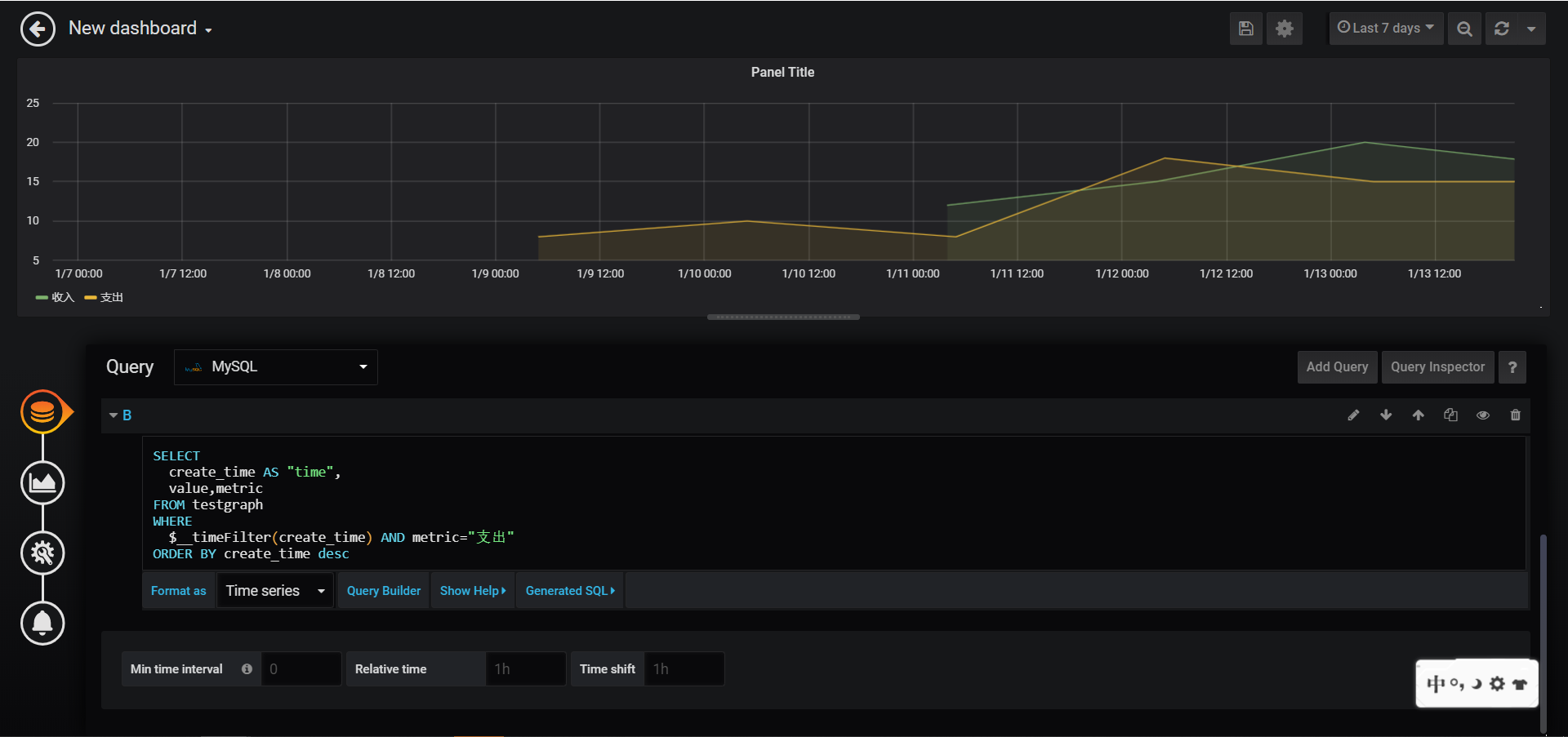Click the 'Format as' label
Viewport: 1568px width, 737px height.
pos(179,591)
